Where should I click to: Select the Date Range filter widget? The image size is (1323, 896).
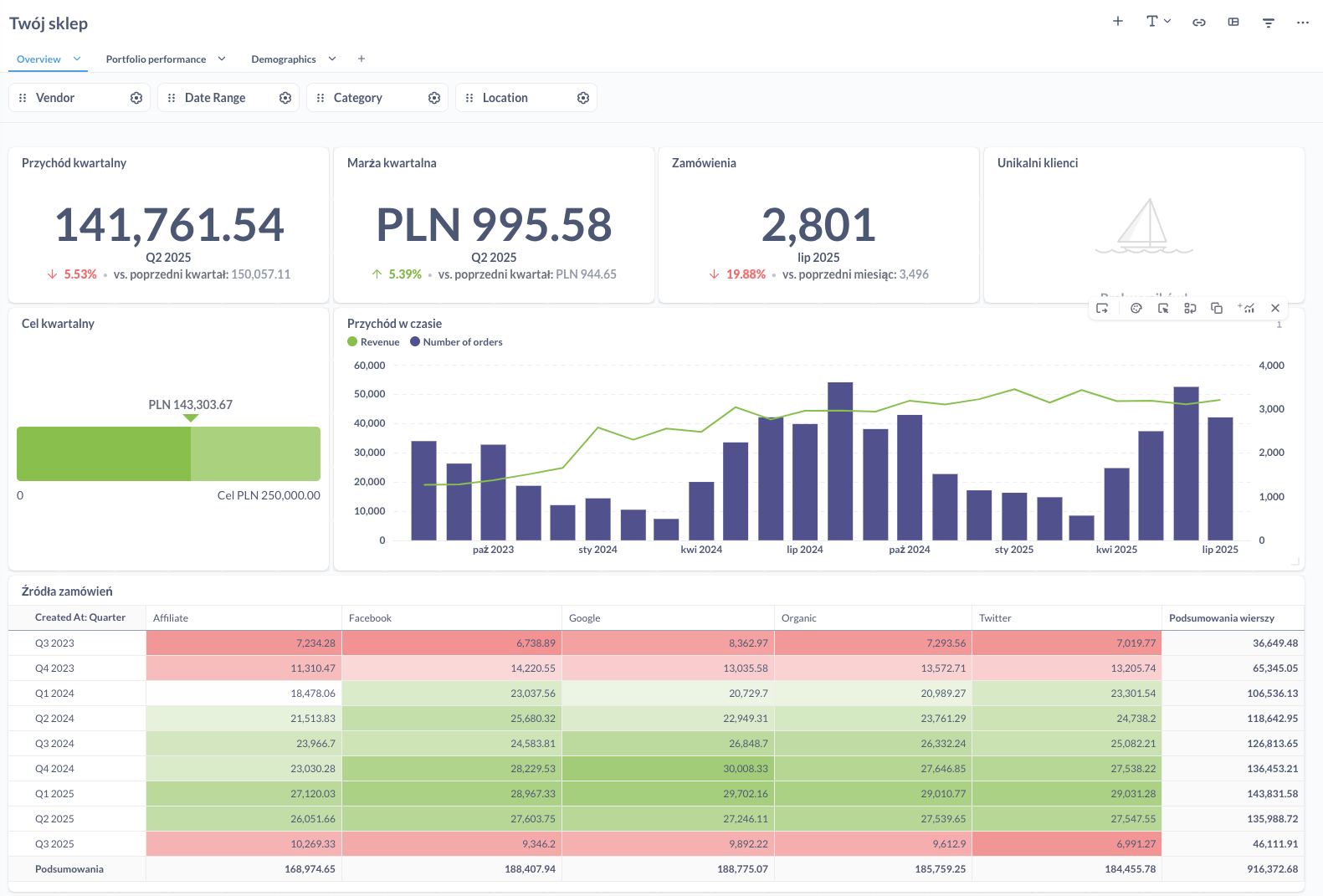(228, 98)
